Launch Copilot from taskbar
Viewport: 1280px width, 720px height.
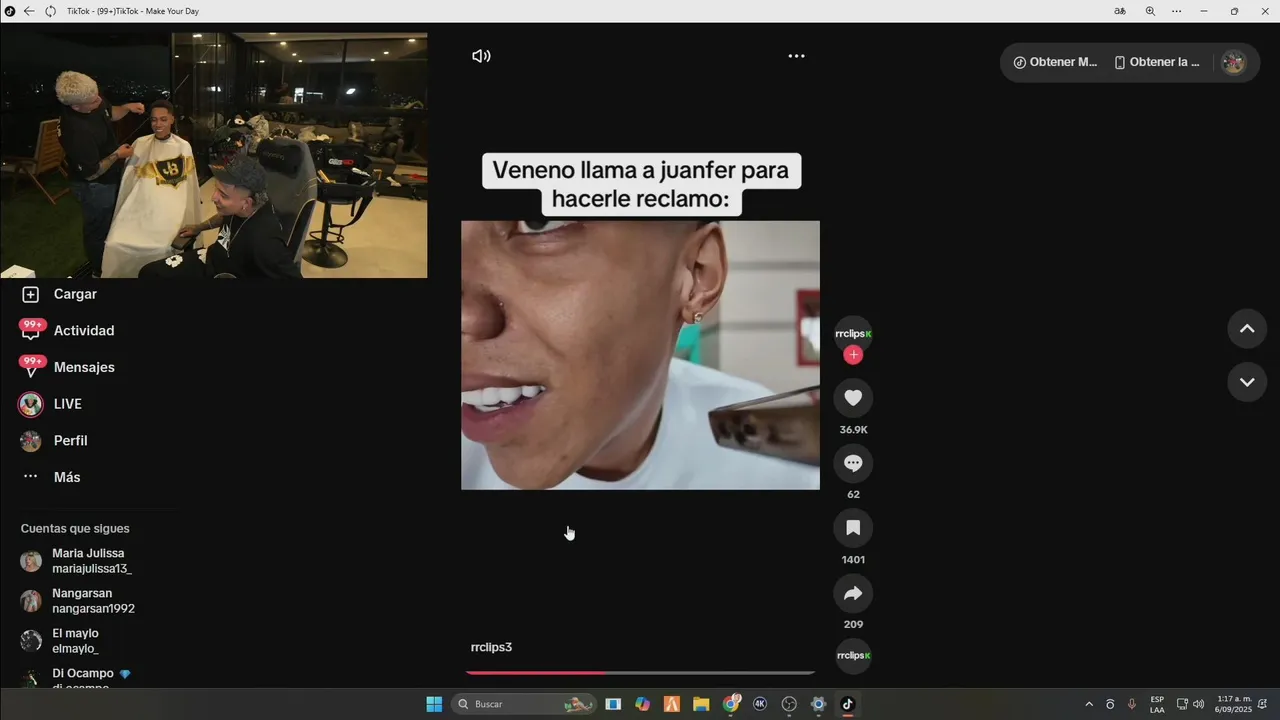coord(642,704)
